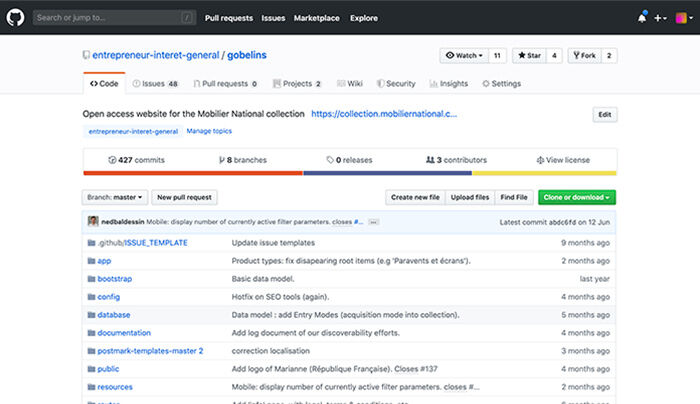Open the app folder
This screenshot has width=700, height=404.
pos(104,261)
